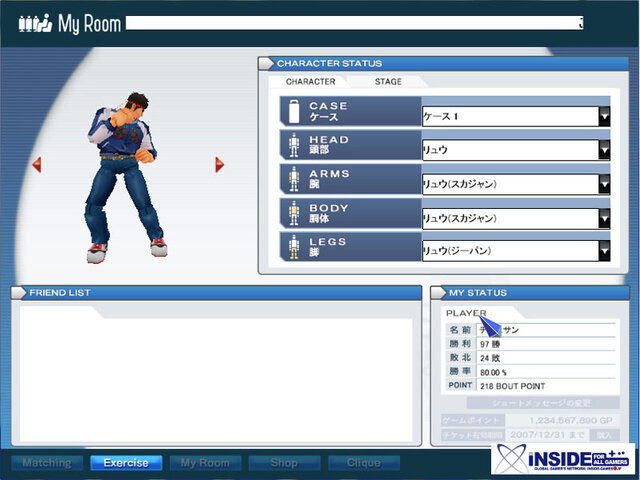Click the greyed button next to 2007/12/31
Image resolution: width=640 pixels, height=480 pixels.
(604, 435)
